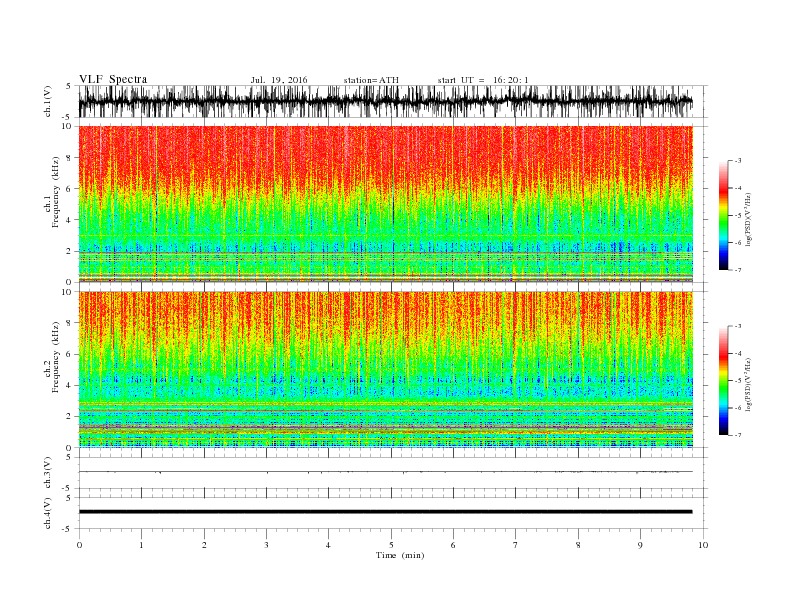The height and width of the screenshot is (612, 792).
Task: Click the ch.2 colorbar '-7' value
Action: (x=737, y=435)
